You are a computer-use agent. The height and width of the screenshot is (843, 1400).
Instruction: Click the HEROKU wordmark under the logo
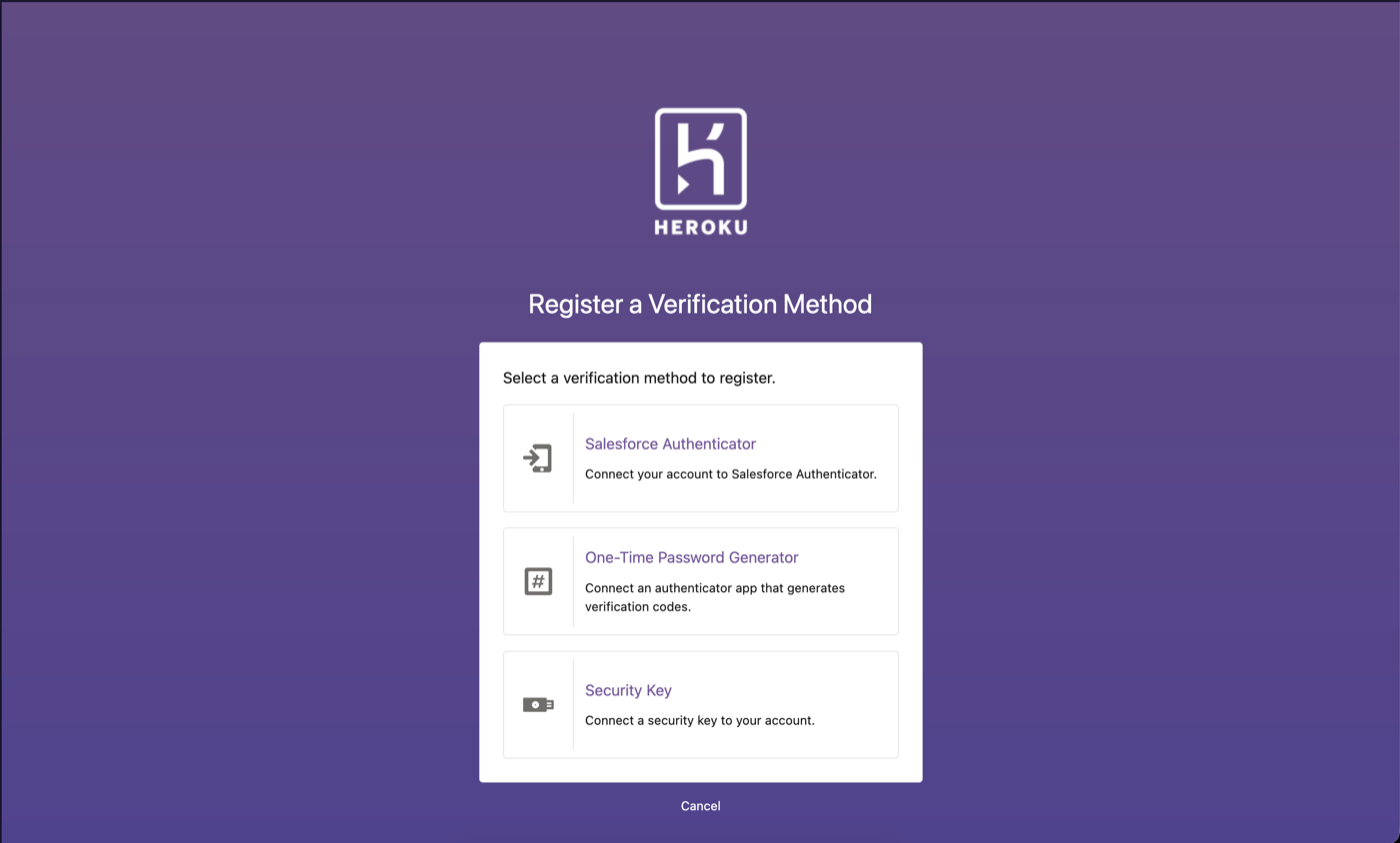(x=700, y=227)
